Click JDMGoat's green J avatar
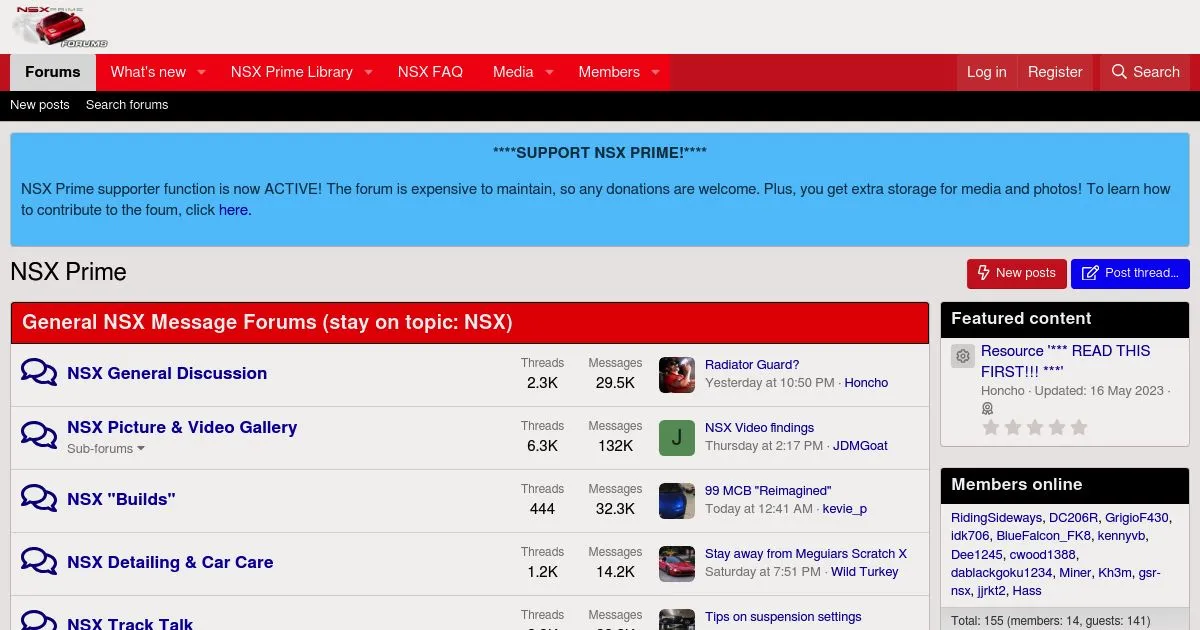Screen dimensions: 1200x630 pos(676,437)
